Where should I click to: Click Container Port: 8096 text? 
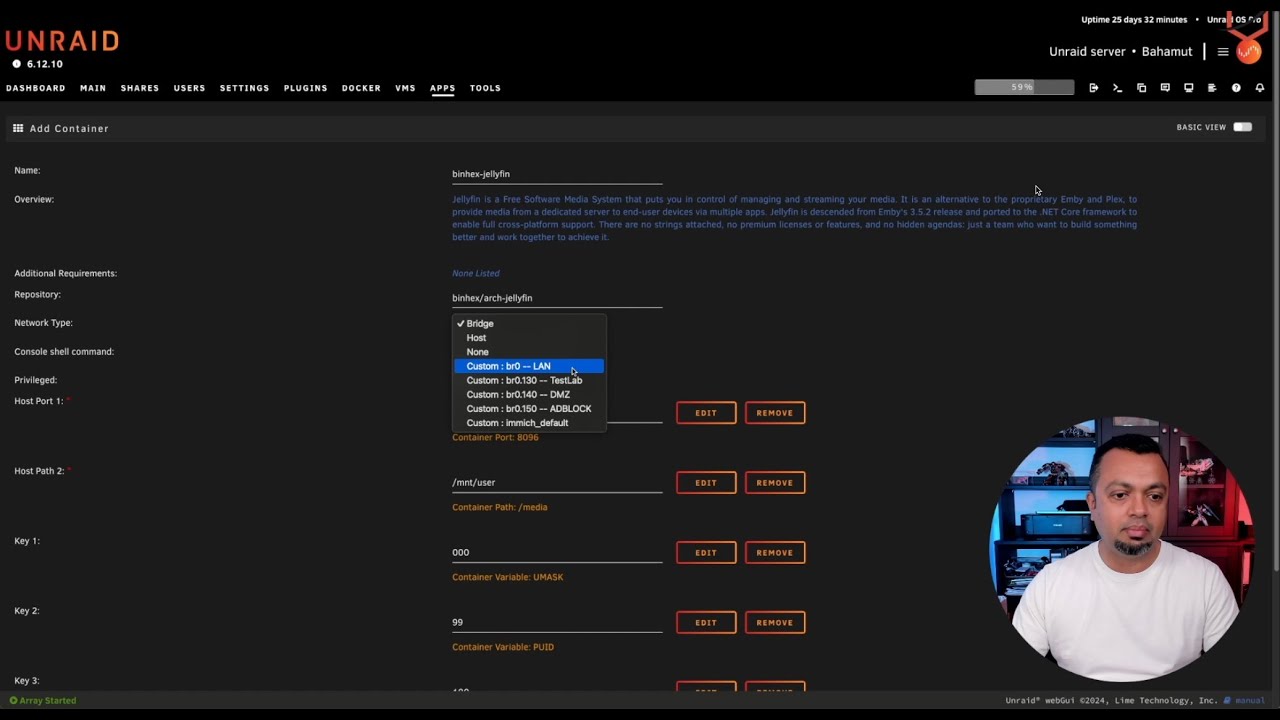point(495,437)
